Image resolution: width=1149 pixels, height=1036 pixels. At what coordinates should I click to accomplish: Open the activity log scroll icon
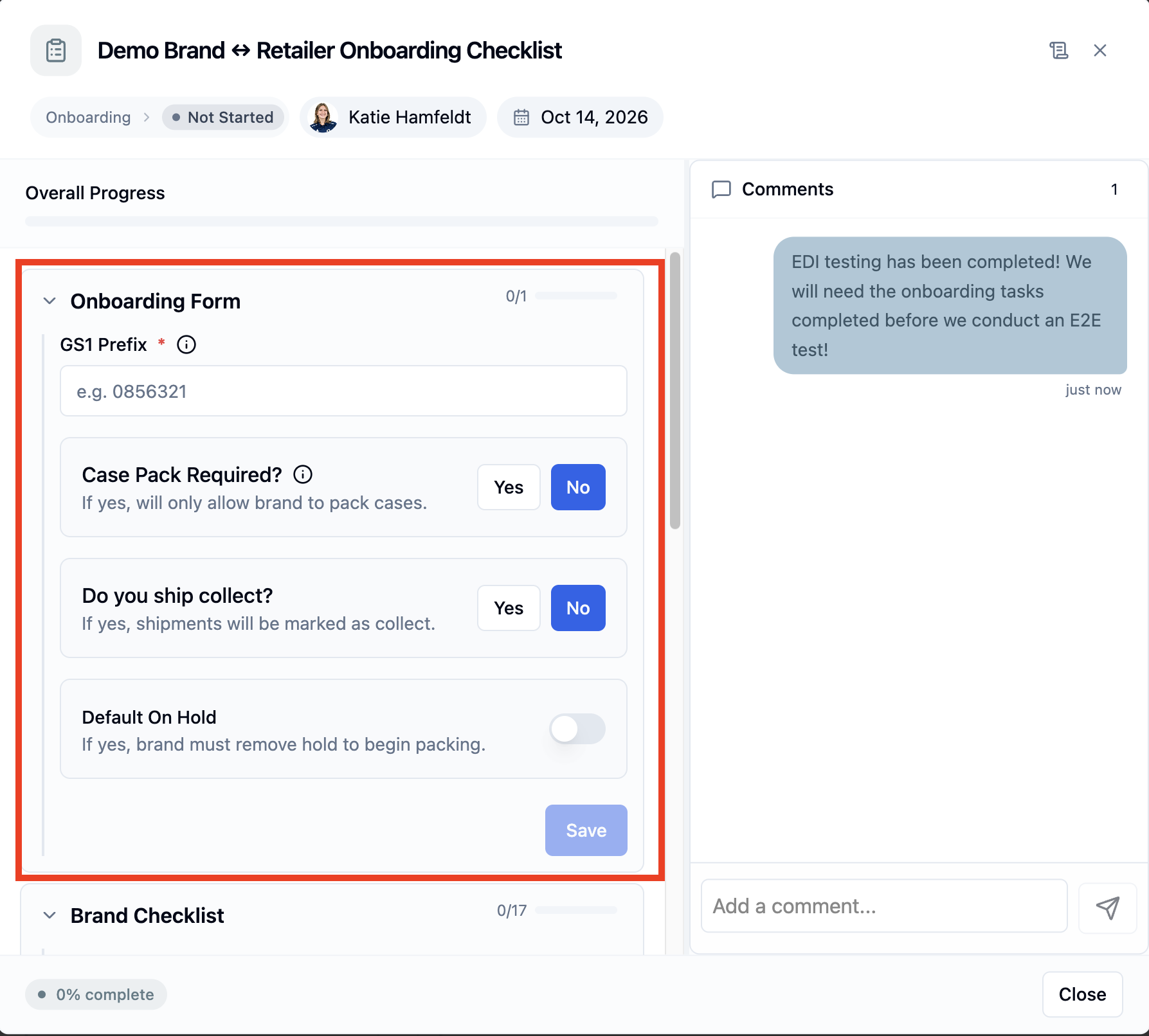[x=1058, y=50]
